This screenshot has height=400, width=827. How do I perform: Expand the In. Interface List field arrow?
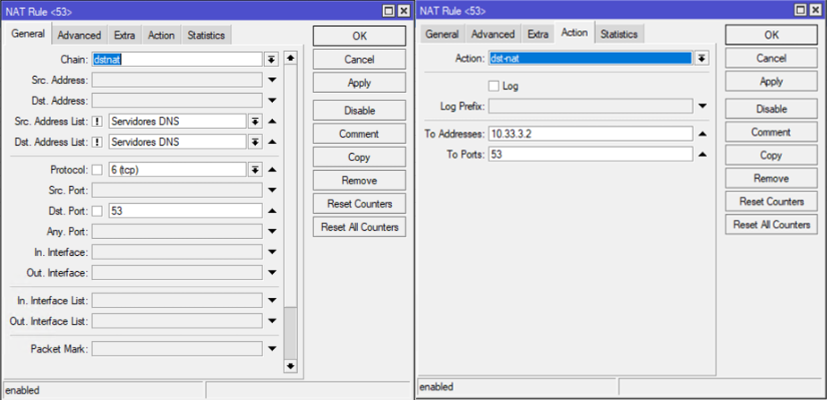click(272, 300)
